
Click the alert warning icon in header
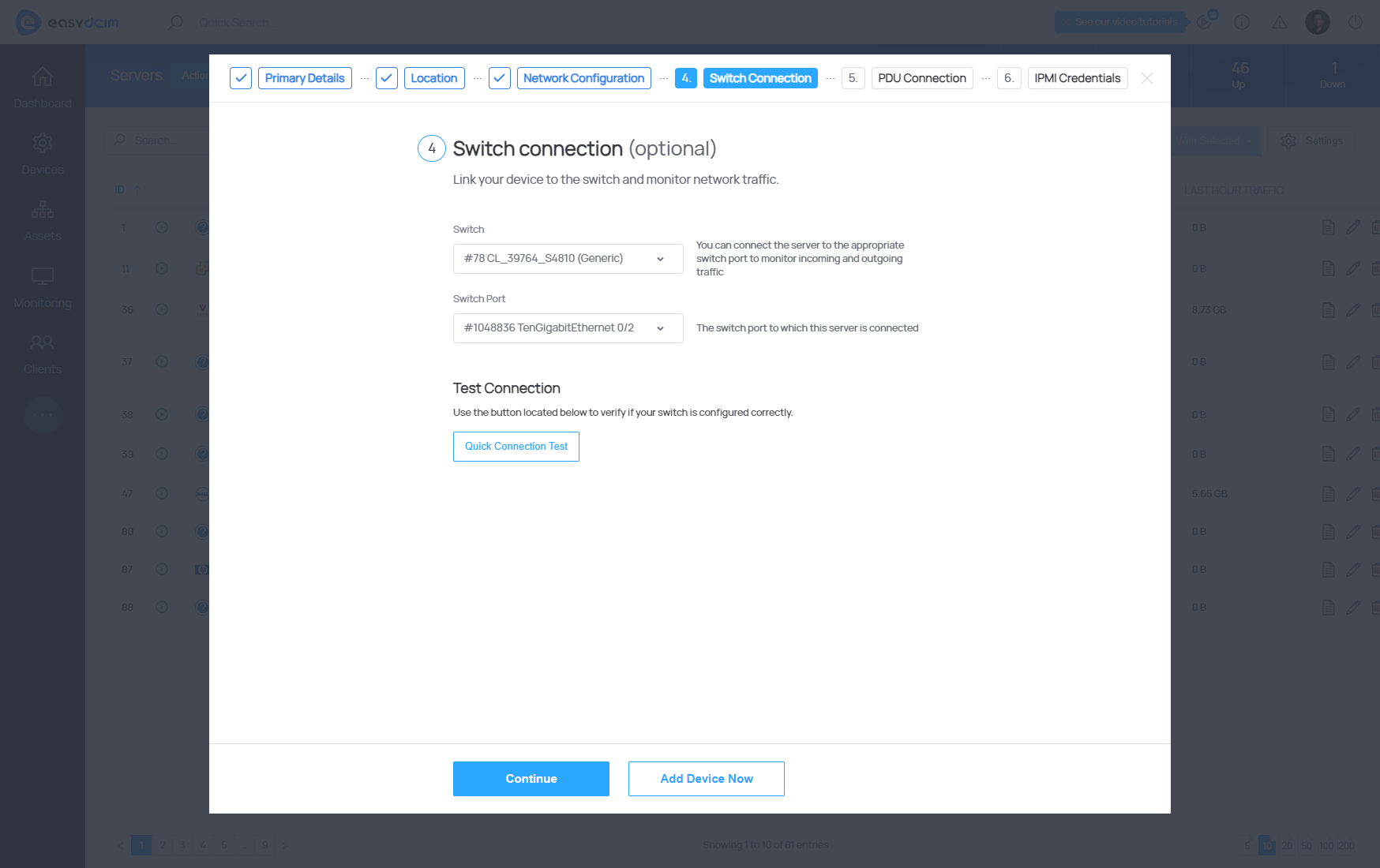[1280, 22]
